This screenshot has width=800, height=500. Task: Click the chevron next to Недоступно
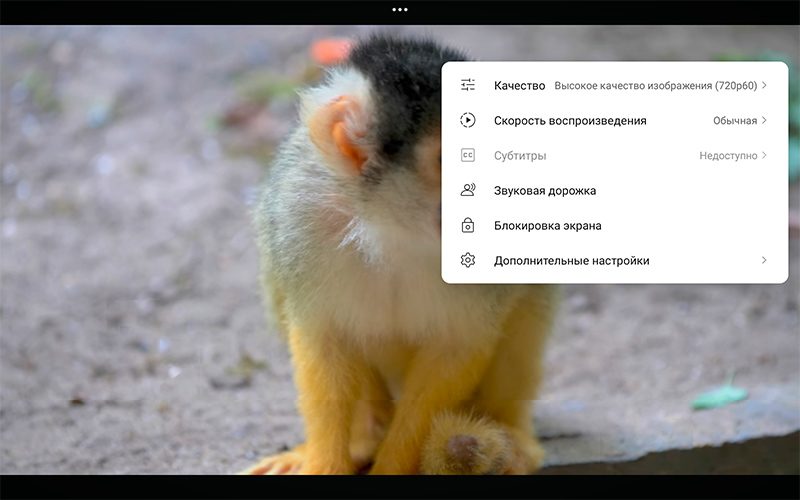[x=764, y=156]
